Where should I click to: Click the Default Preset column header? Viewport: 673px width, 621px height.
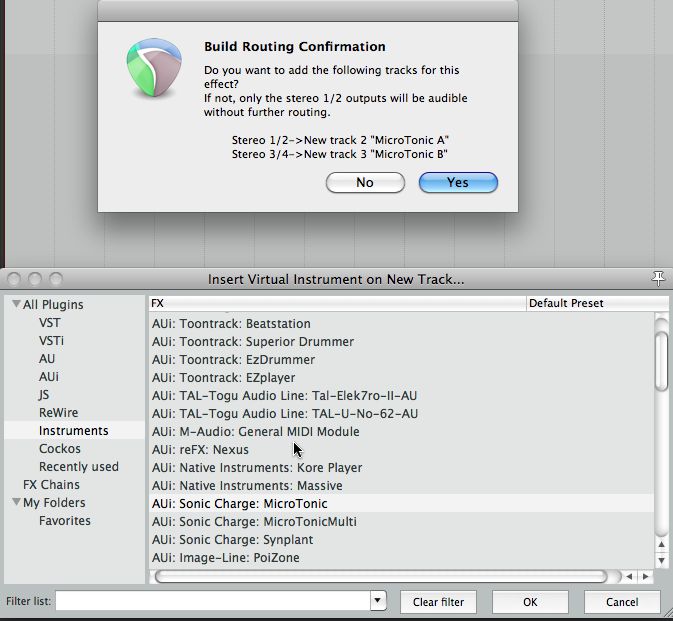click(597, 303)
